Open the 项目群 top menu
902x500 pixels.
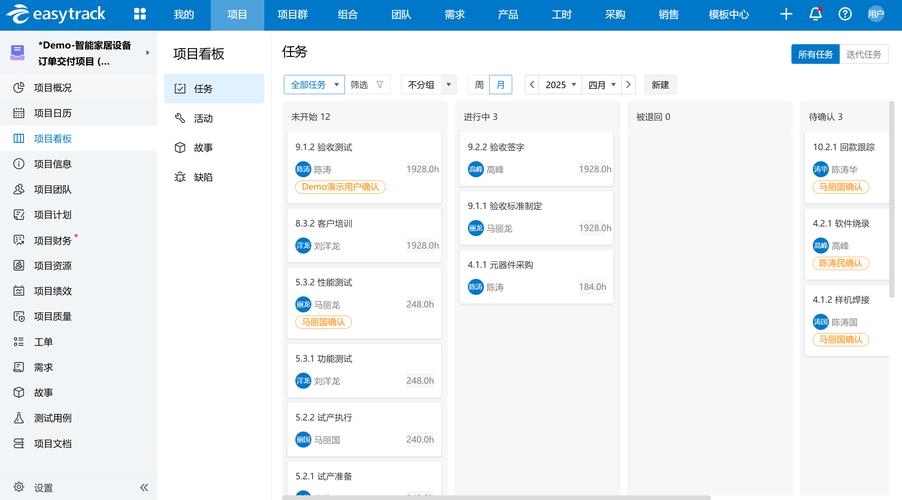click(x=292, y=14)
